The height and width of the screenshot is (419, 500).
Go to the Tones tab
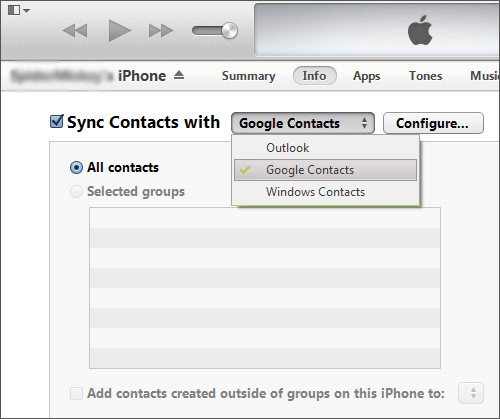pos(426,76)
